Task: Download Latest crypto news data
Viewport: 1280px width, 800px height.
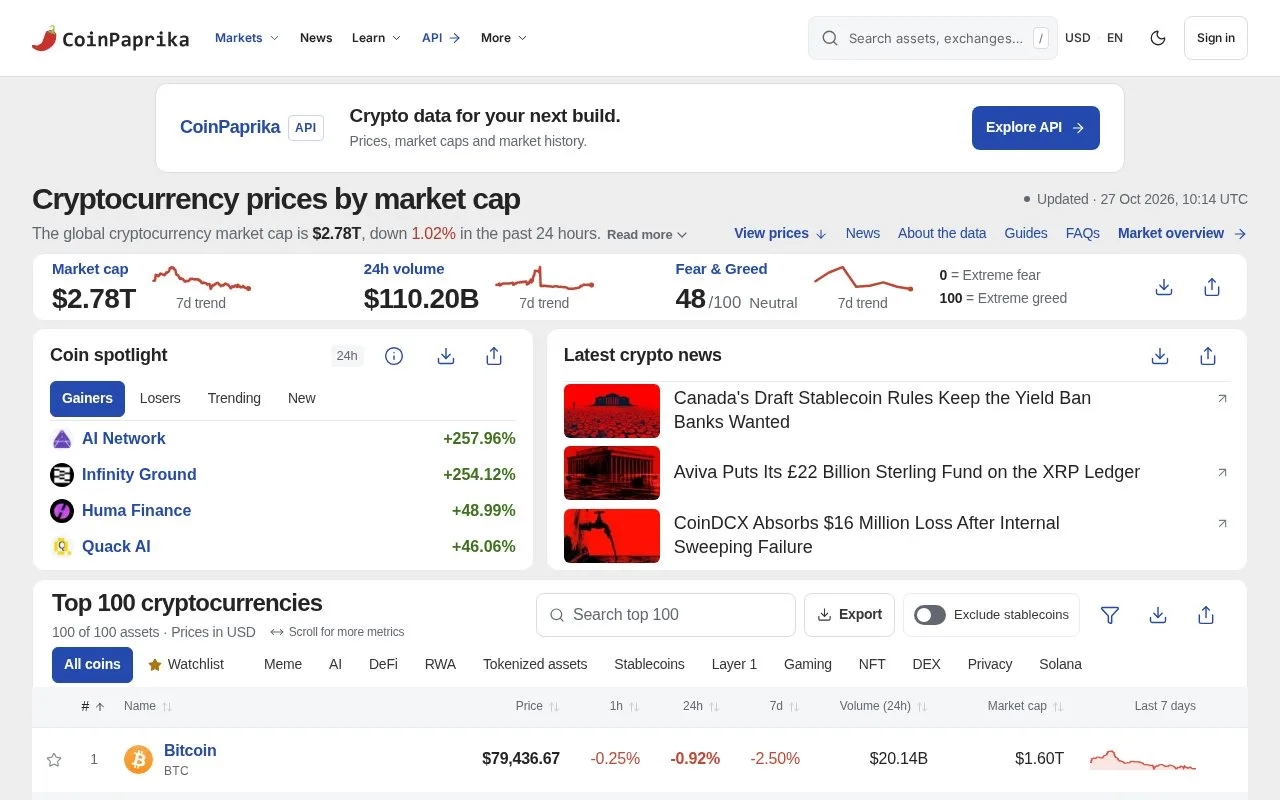Action: (1160, 356)
